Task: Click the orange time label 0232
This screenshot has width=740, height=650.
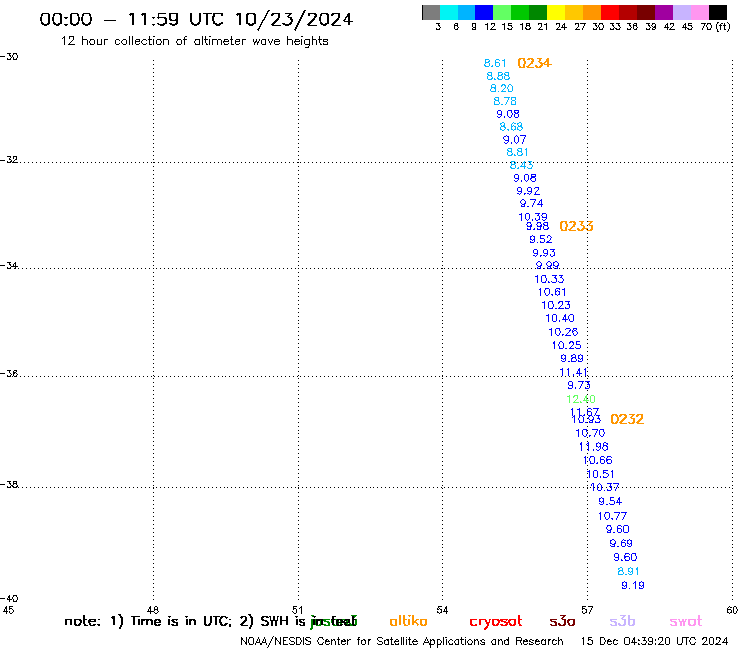Action: 627,419
